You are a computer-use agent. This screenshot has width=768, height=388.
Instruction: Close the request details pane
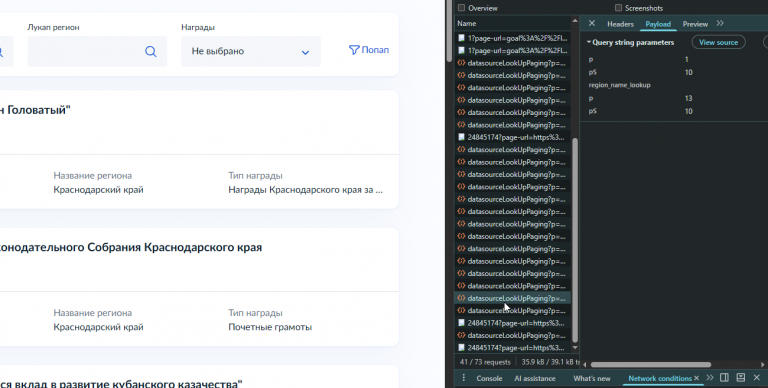pyautogui.click(x=592, y=24)
